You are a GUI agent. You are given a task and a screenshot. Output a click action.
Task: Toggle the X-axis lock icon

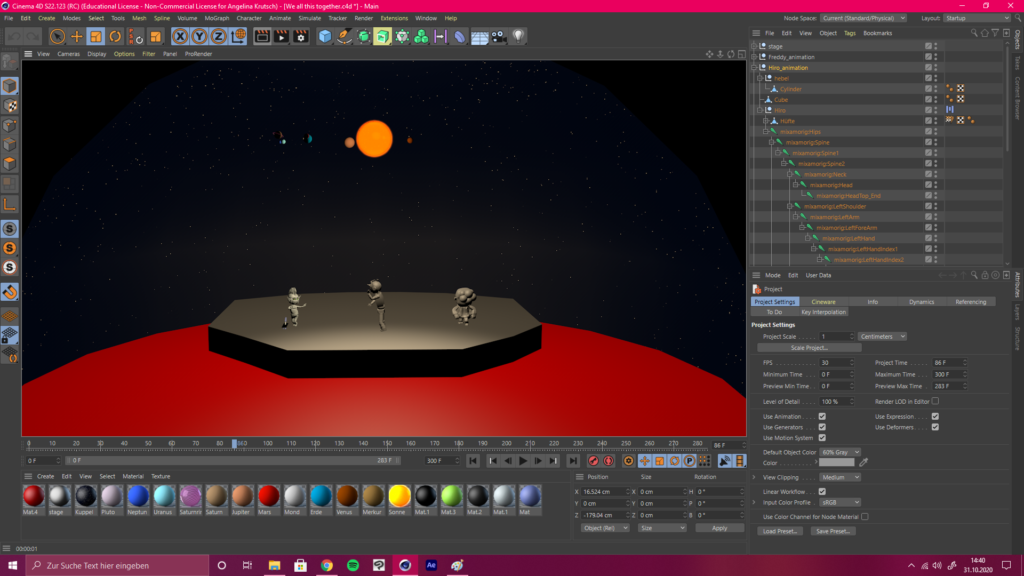pyautogui.click(x=180, y=36)
